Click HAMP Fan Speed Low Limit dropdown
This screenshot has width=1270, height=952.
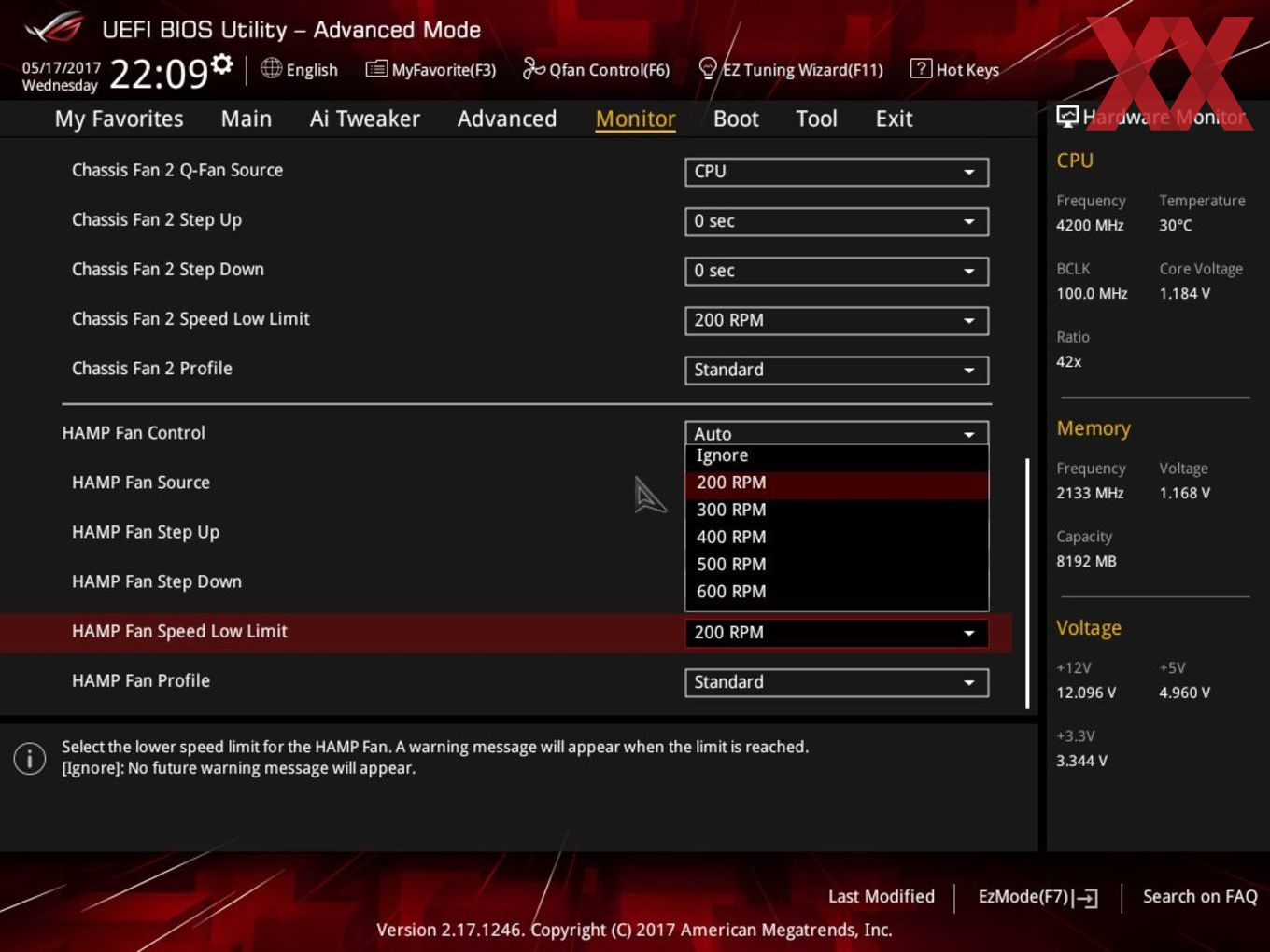837,633
